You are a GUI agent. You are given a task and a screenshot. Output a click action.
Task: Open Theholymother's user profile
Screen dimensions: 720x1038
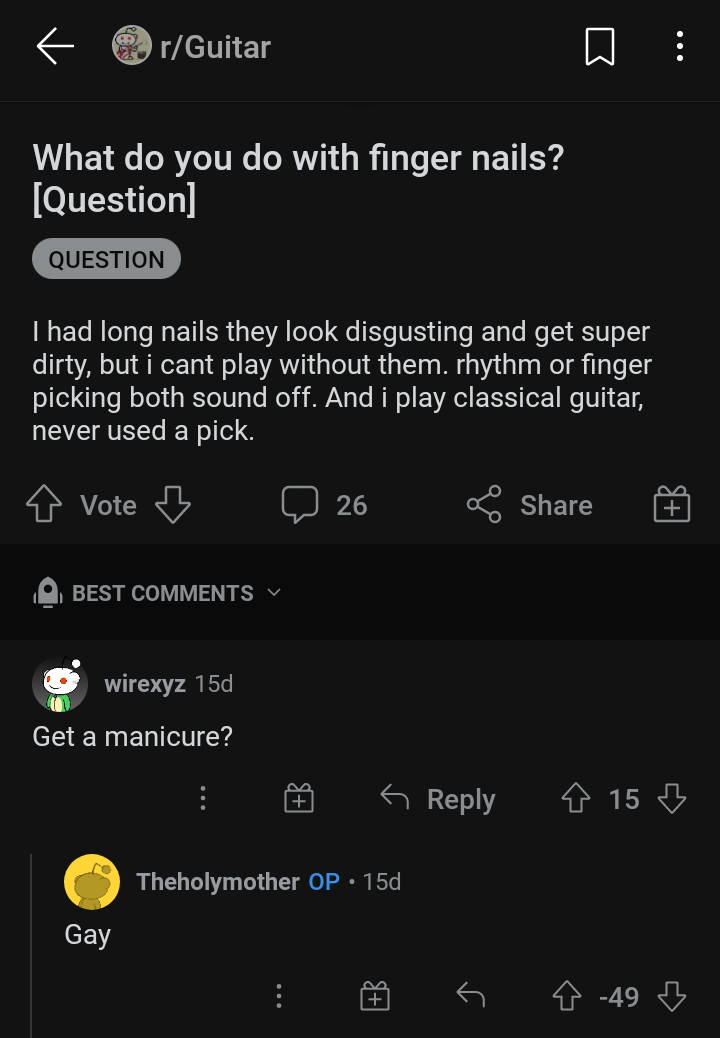217,882
